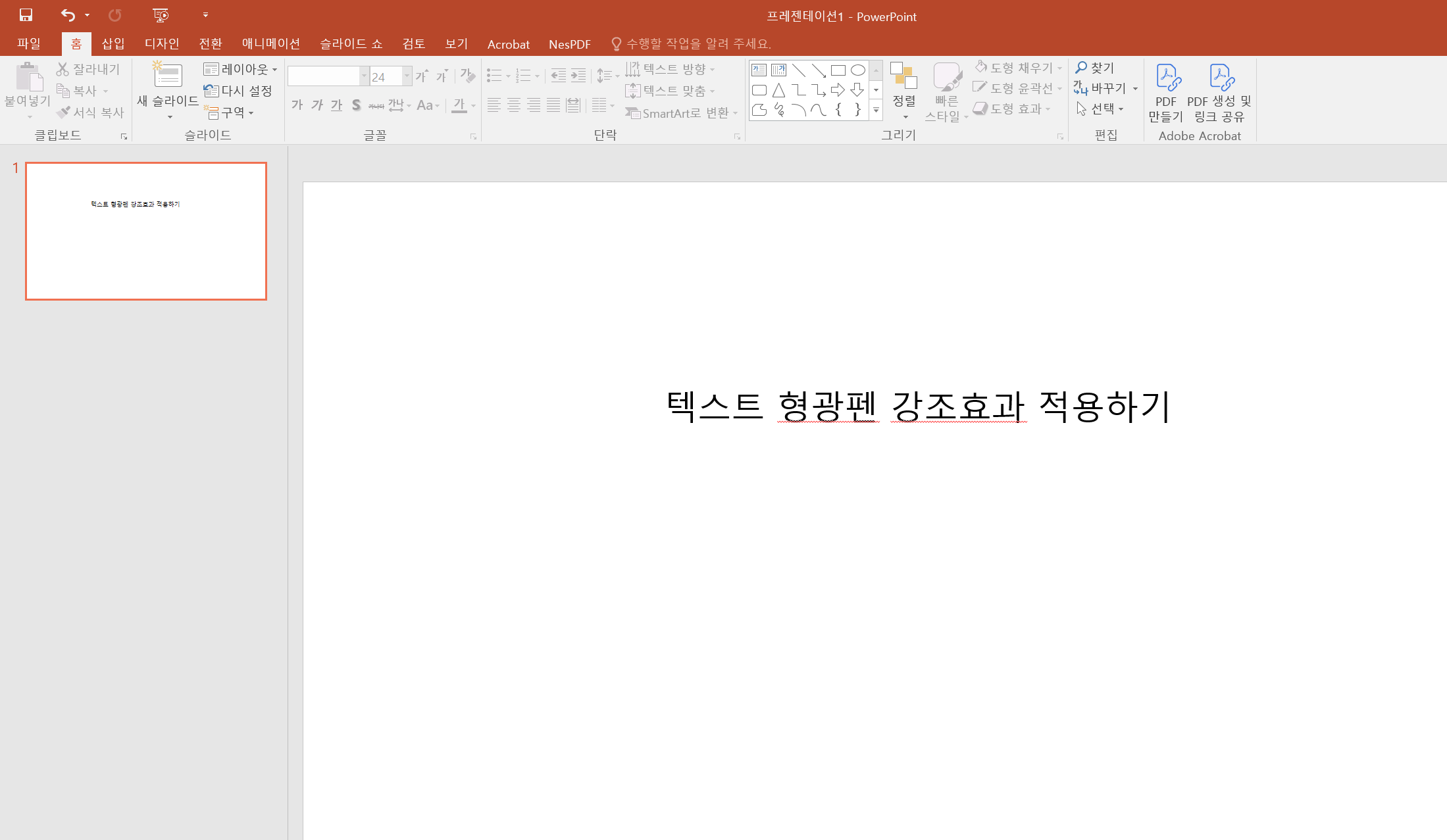This screenshot has height=840, width=1447.
Task: Click the clear all formatting icon
Action: click(x=468, y=76)
